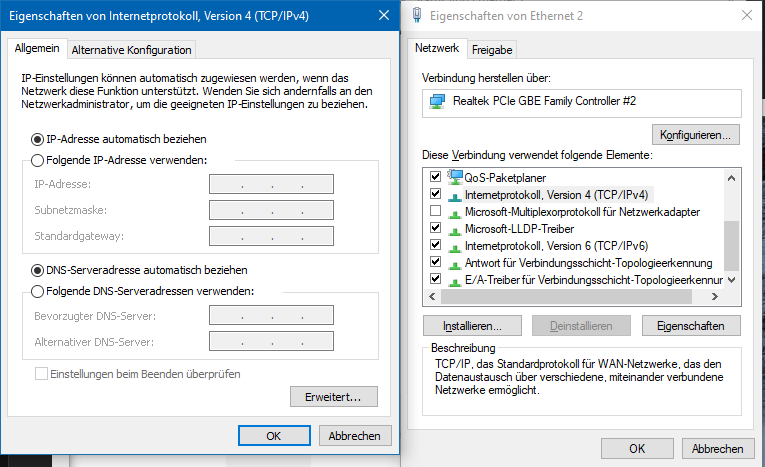
Task: Click the horizontal scroll right arrow
Action: (x=715, y=296)
